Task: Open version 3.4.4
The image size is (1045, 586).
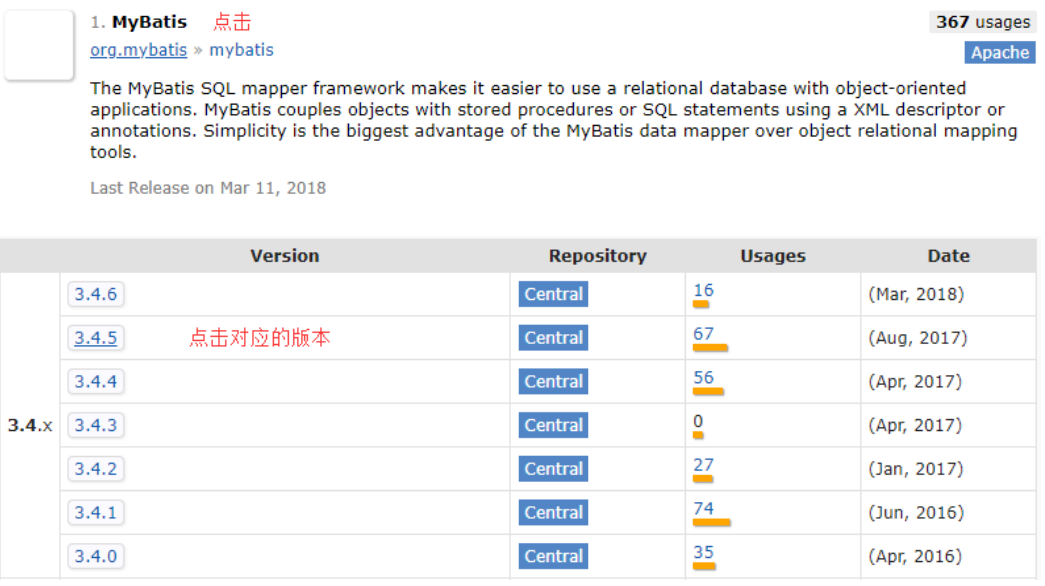Action: click(95, 381)
